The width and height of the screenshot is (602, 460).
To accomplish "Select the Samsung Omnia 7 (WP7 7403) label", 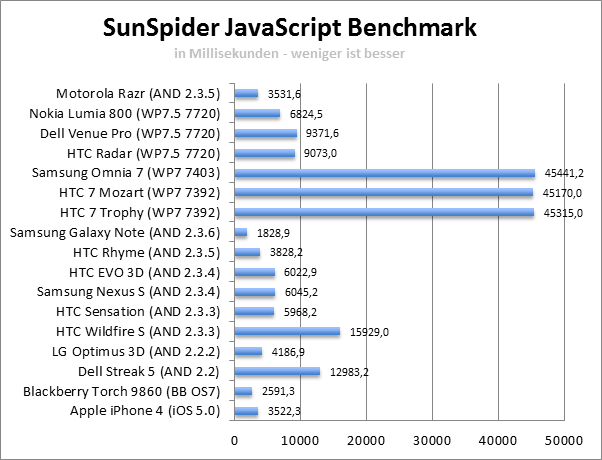I will (126, 173).
